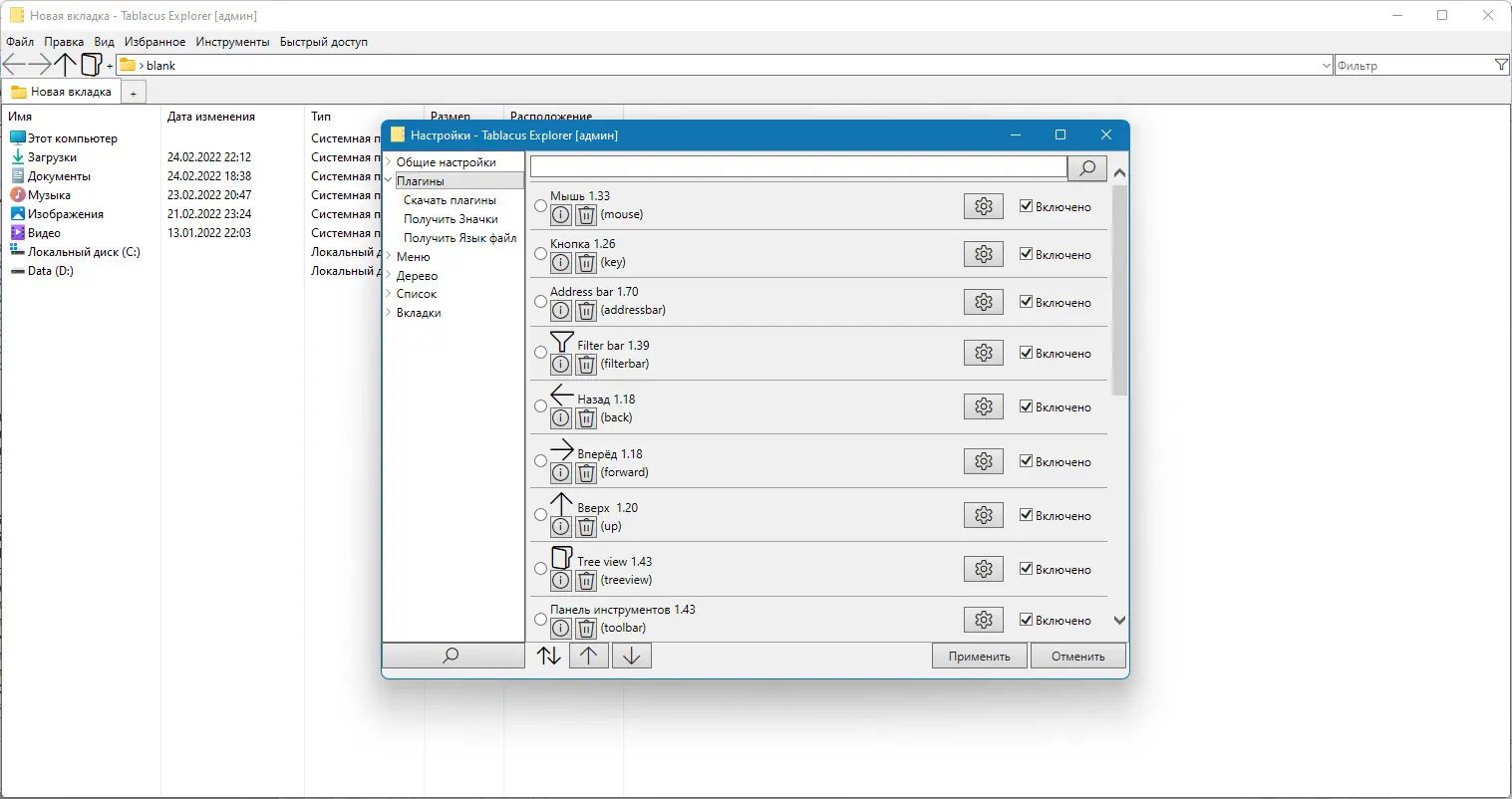
Task: Click the Применить button
Action: (980, 657)
